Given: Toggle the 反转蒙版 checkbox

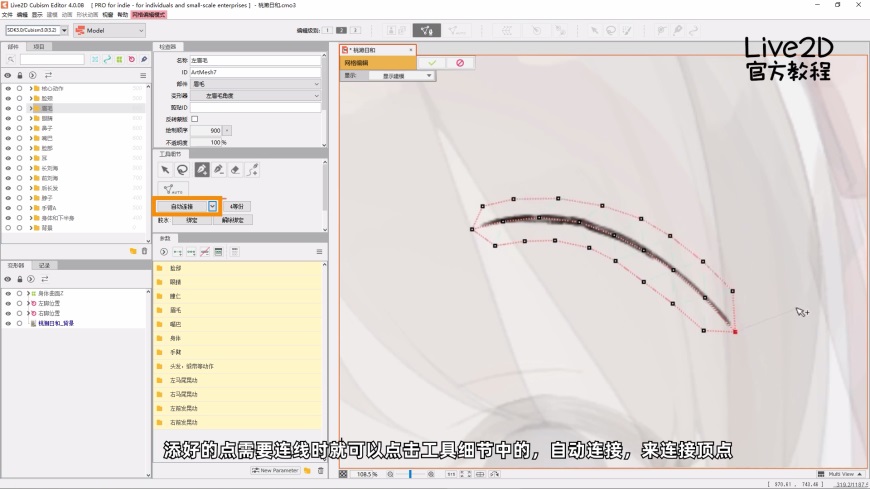Looking at the screenshot, I should [x=195, y=119].
